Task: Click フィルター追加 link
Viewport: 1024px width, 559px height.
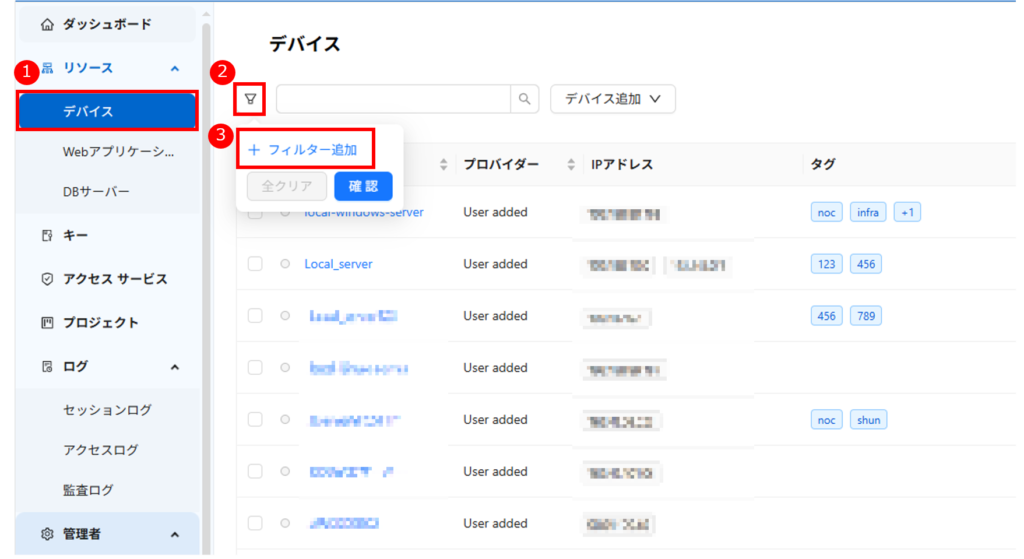Action: point(304,149)
